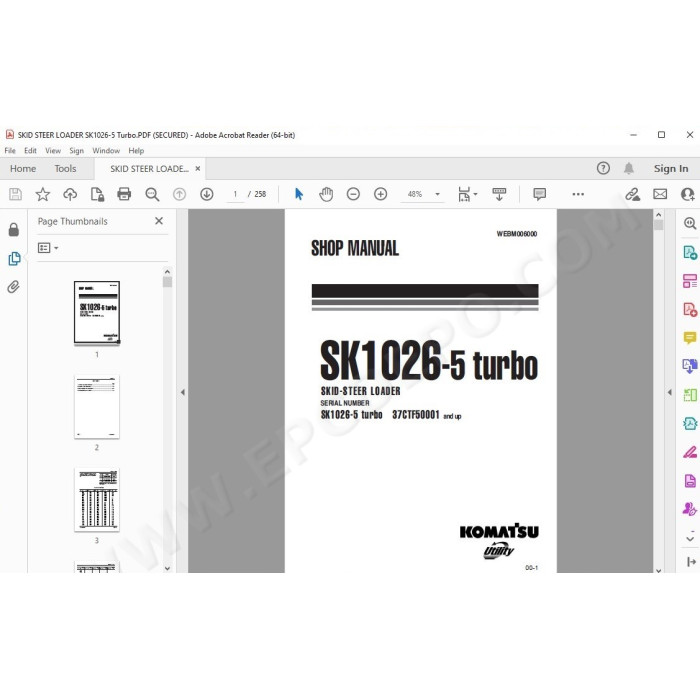Open the File menu
The image size is (700, 700).
[x=10, y=151]
